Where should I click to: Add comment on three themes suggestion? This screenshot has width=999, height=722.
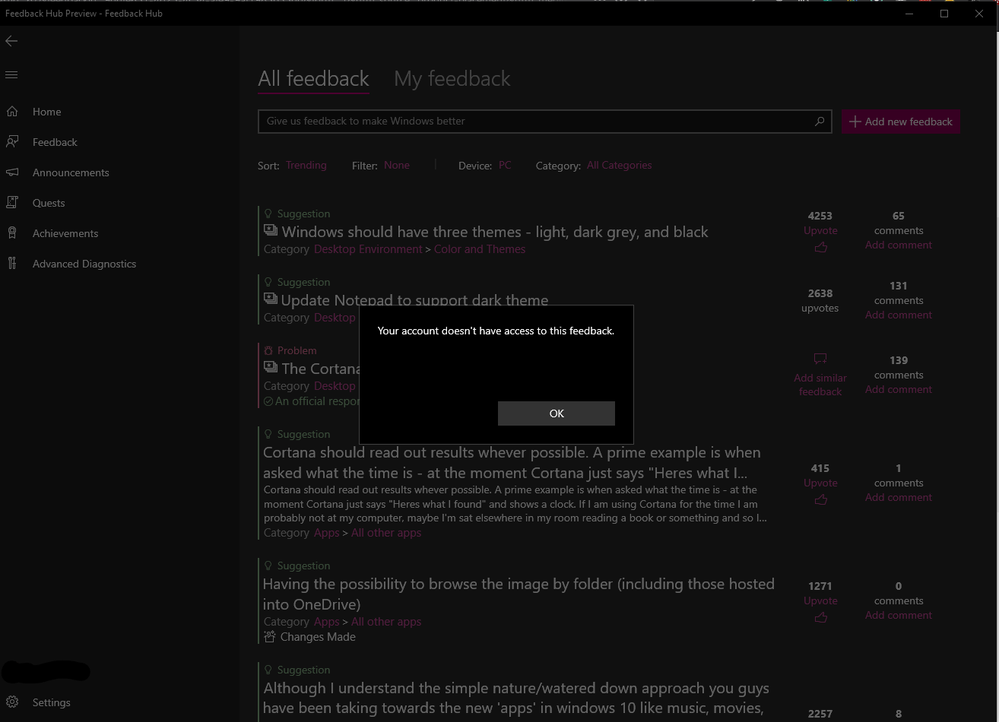(x=898, y=245)
